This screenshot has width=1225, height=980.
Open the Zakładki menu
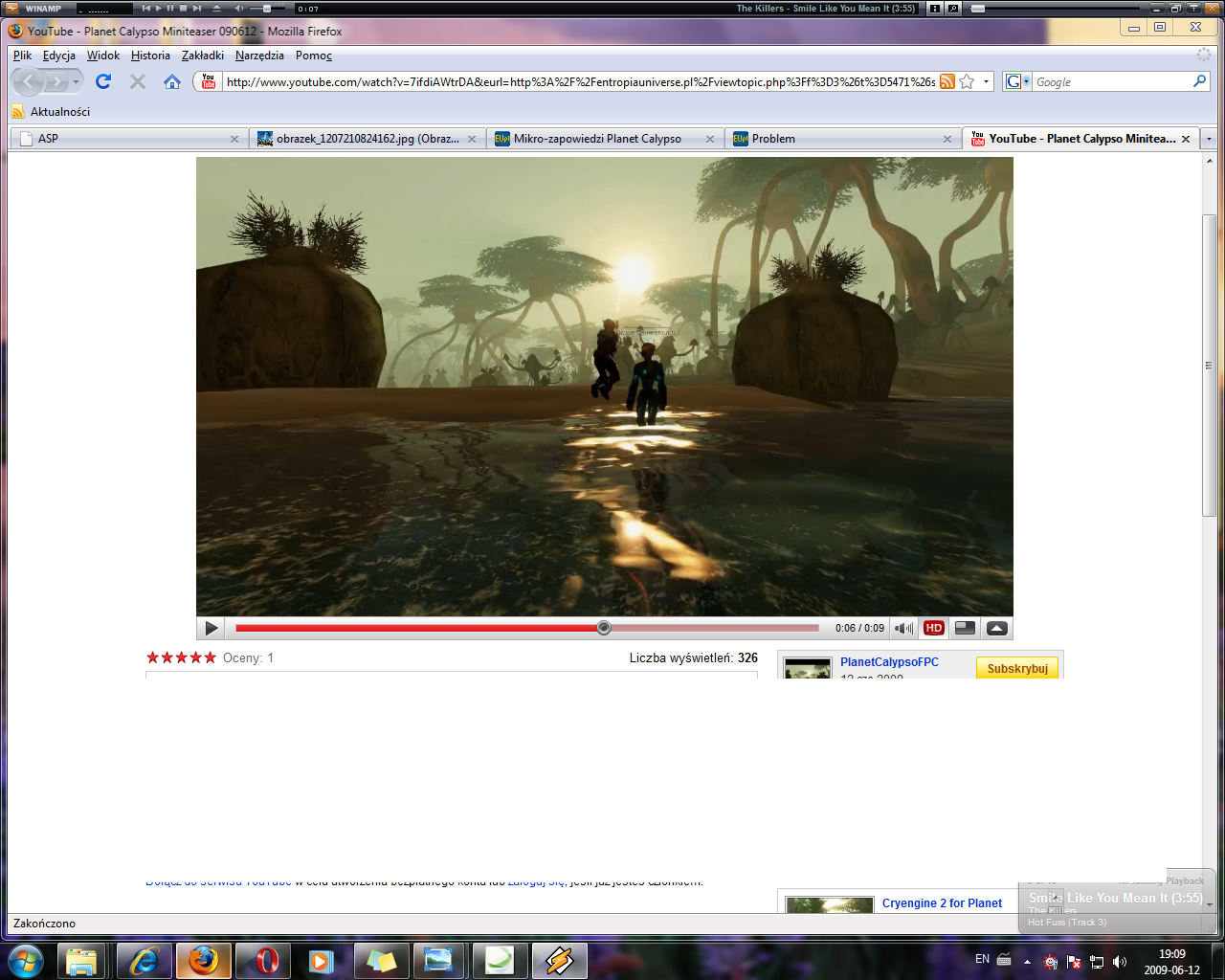202,56
